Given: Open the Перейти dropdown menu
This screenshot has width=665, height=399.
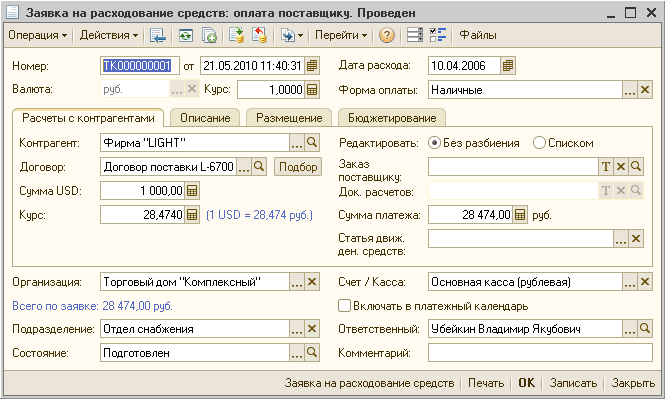Looking at the screenshot, I should pyautogui.click(x=341, y=35).
